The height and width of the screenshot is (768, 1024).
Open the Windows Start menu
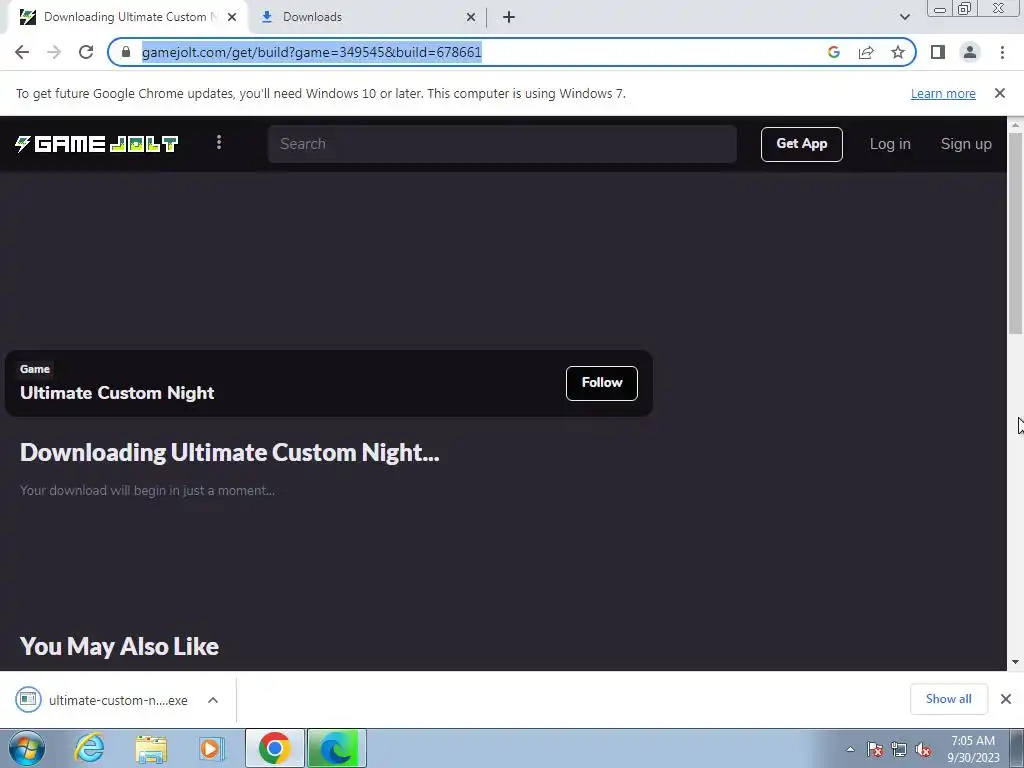[x=27, y=748]
